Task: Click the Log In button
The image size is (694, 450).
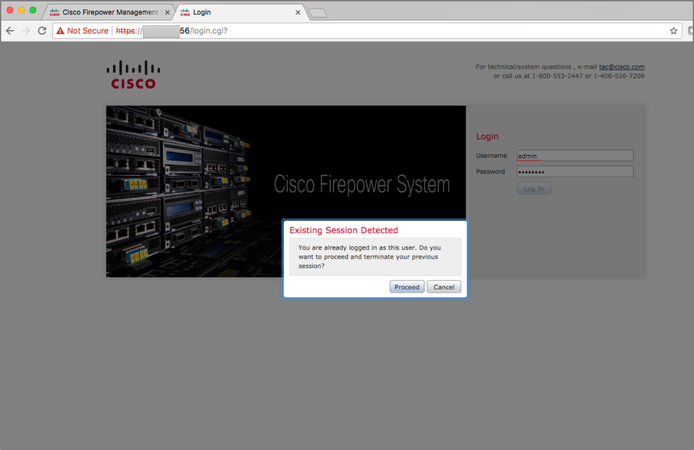Action: click(x=534, y=188)
